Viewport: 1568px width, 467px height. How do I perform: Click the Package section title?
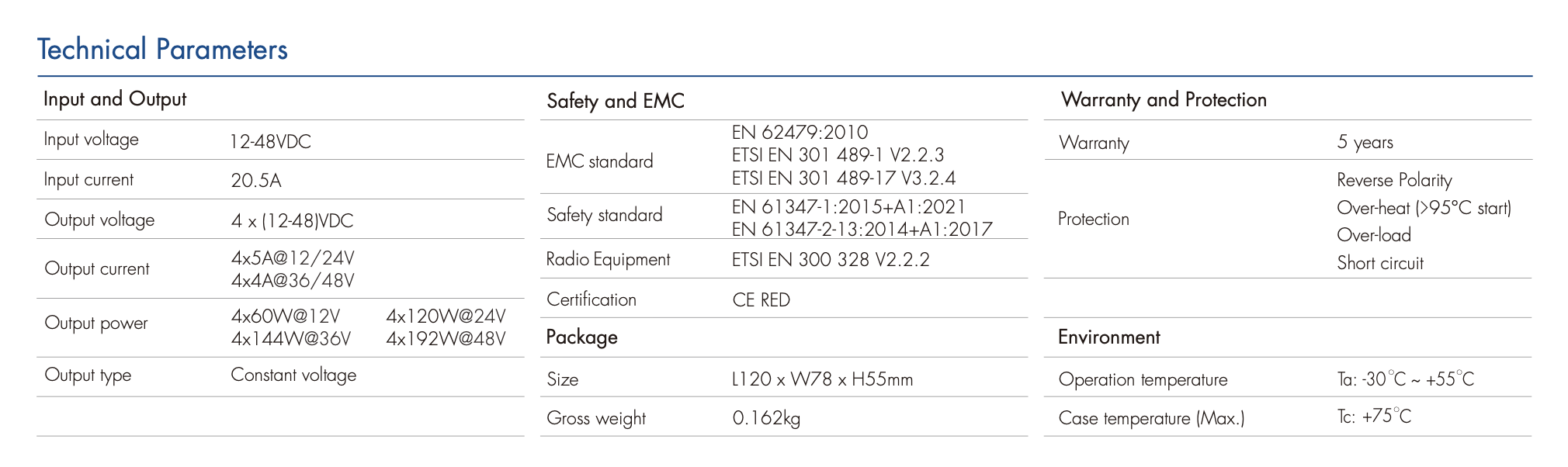pyautogui.click(x=582, y=337)
